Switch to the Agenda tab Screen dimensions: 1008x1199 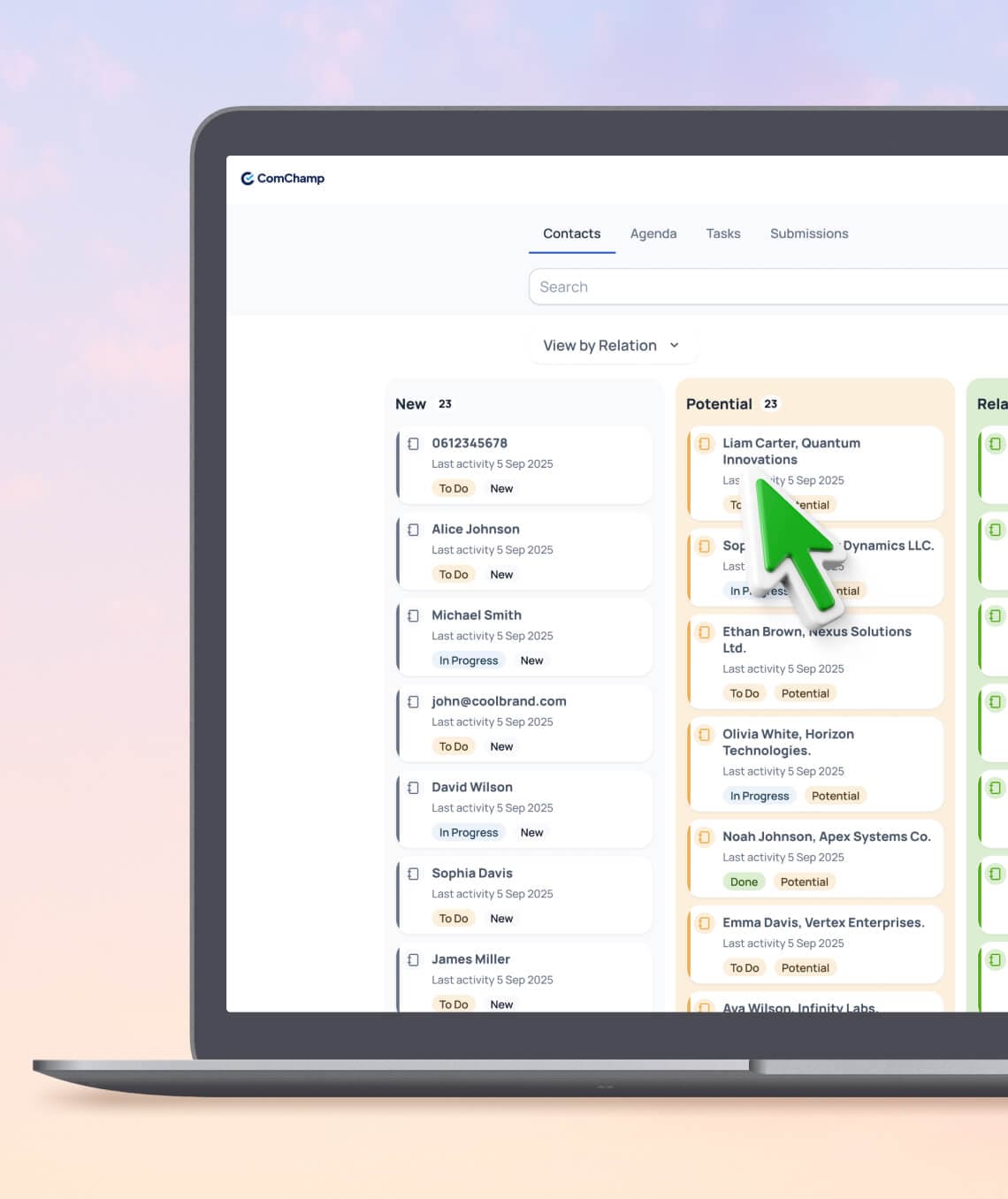click(653, 233)
